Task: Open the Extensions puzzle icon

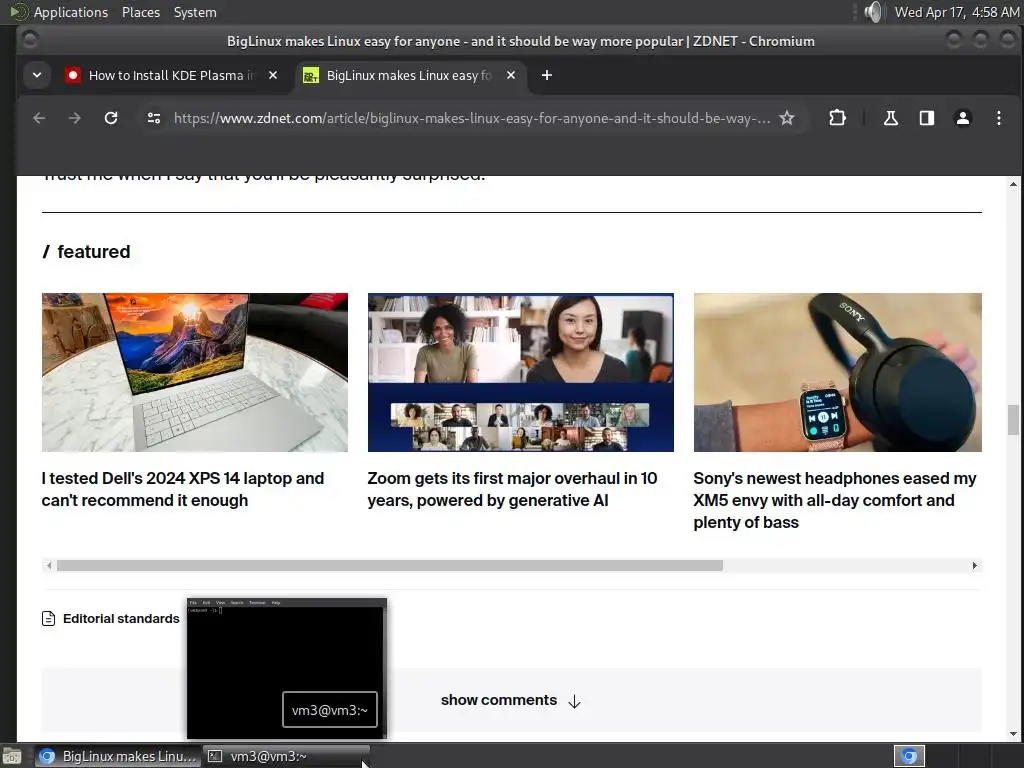Action: (x=837, y=118)
